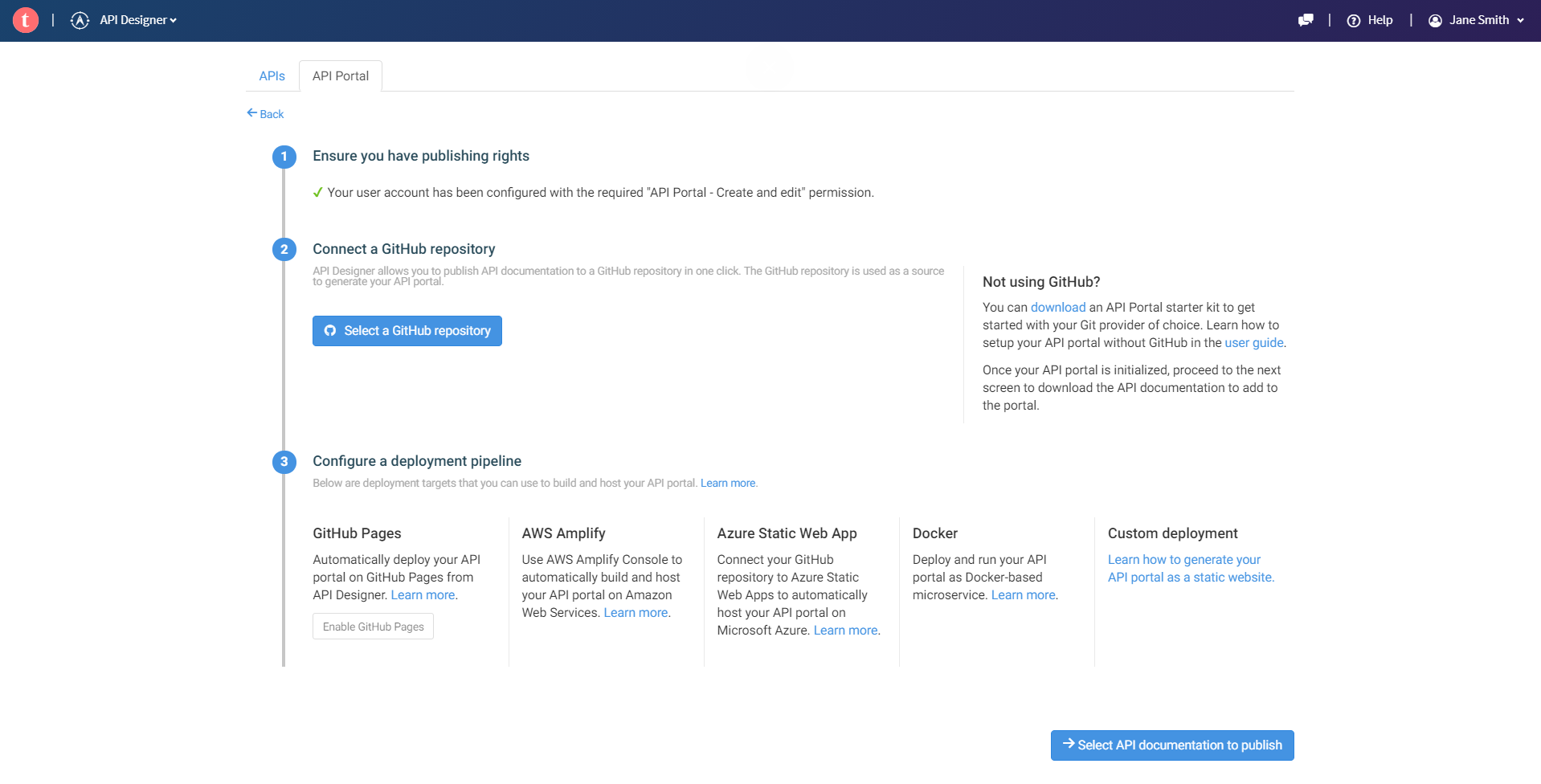This screenshot has width=1541, height=784.
Task: Click the 'AWS Amplify' card title
Action: (x=563, y=533)
